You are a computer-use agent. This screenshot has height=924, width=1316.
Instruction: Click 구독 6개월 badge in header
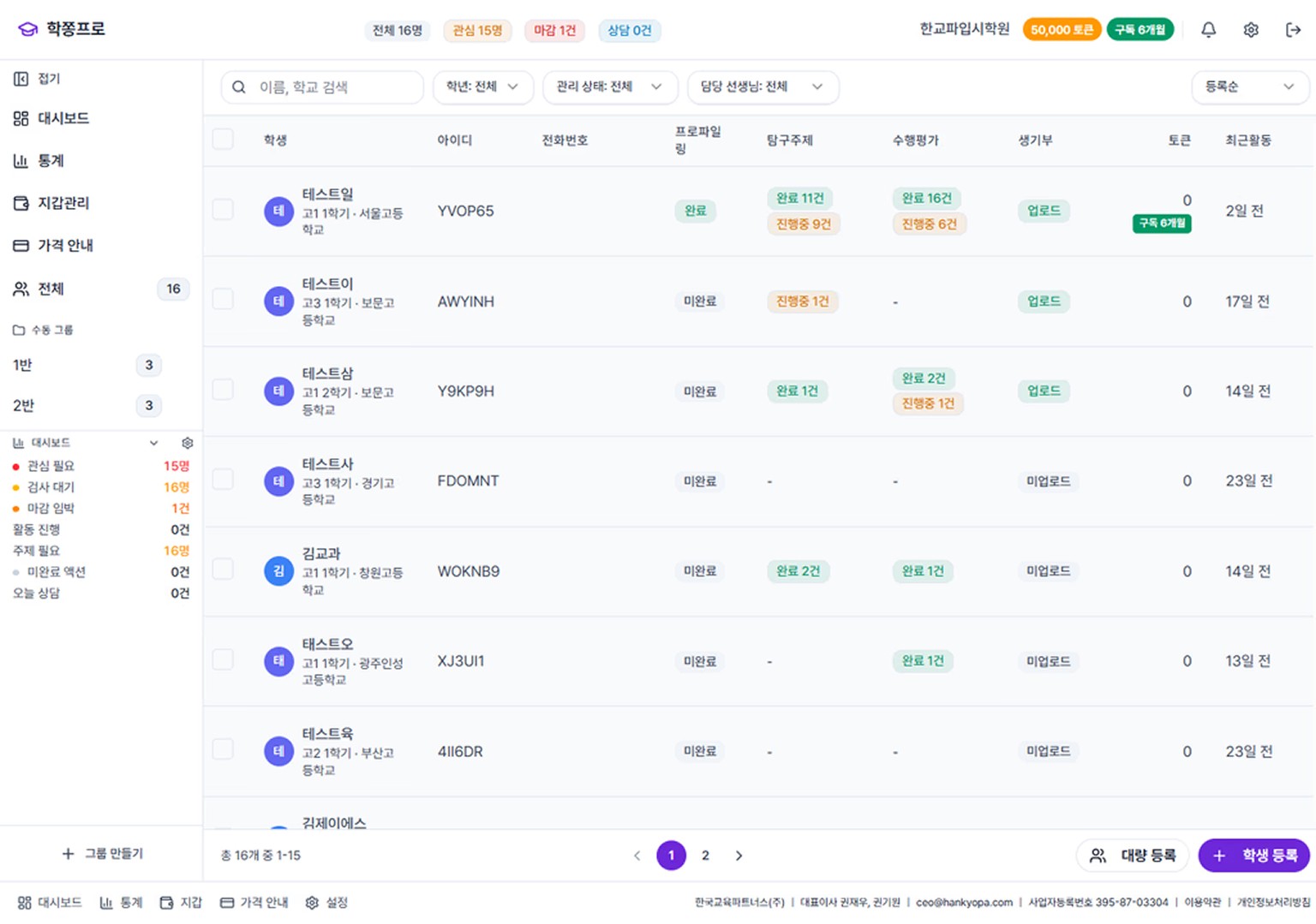coord(1140,30)
